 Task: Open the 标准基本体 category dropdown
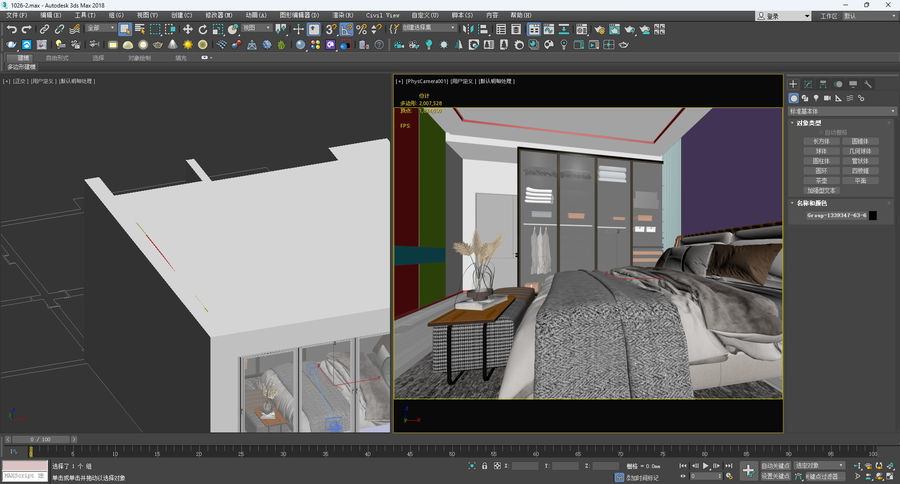click(x=842, y=111)
